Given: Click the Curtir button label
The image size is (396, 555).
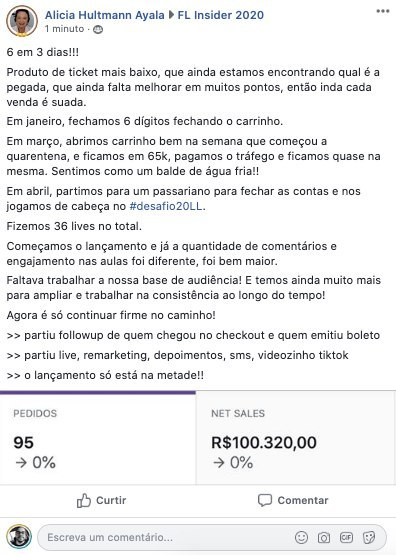Looking at the screenshot, I should pos(111,500).
